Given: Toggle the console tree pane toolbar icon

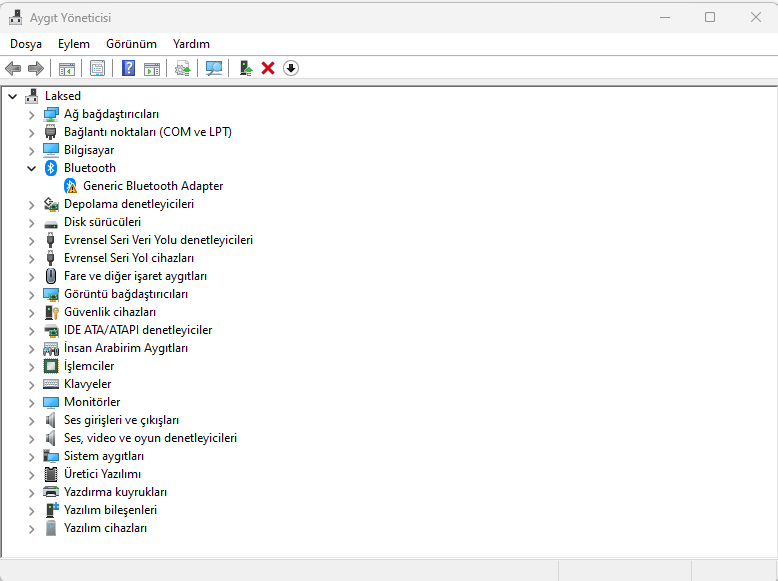Looking at the screenshot, I should [66, 68].
